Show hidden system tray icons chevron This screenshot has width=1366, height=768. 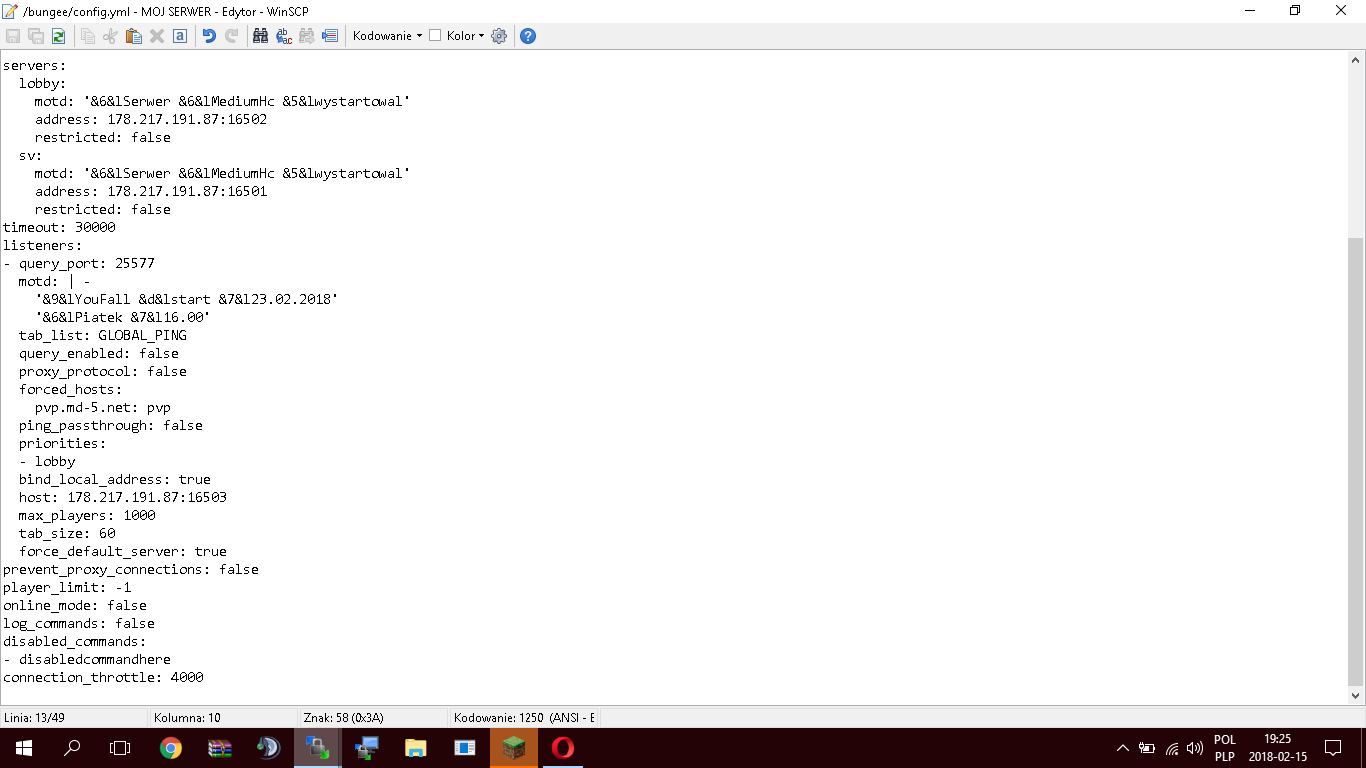click(1122, 748)
